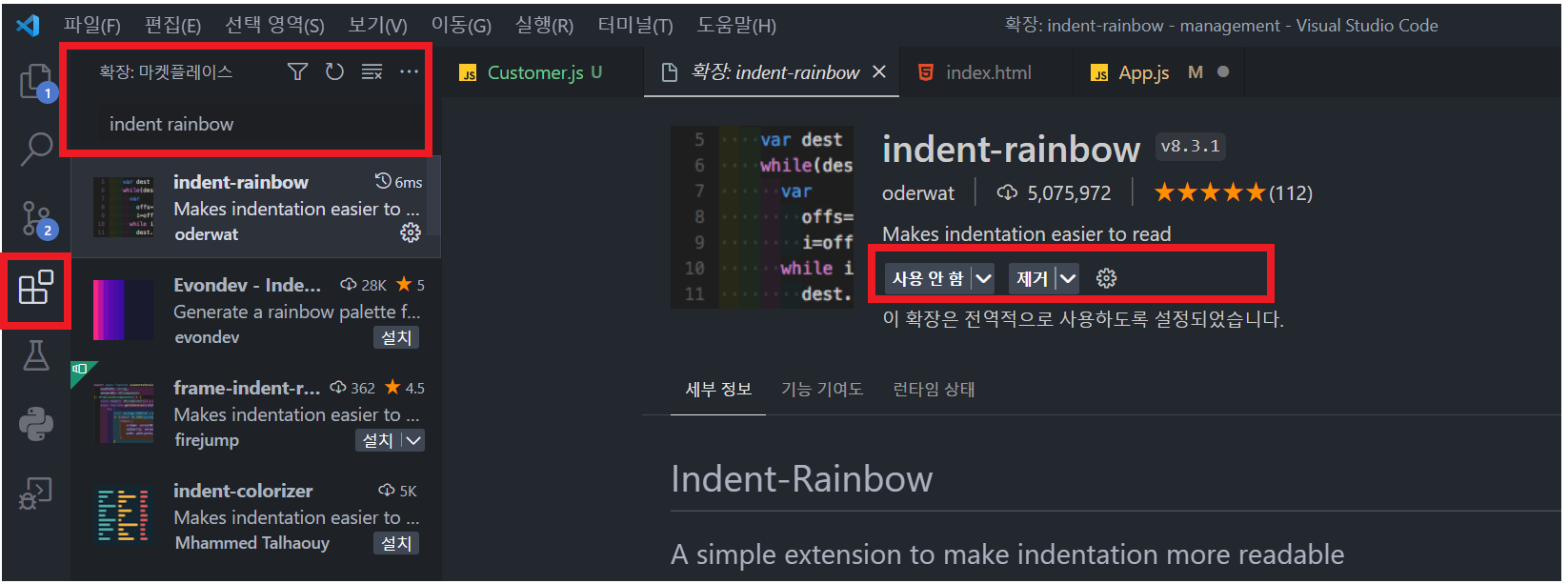This screenshot has width=1568, height=584.
Task: Open the Run and Debug icon
Action: (x=36, y=493)
